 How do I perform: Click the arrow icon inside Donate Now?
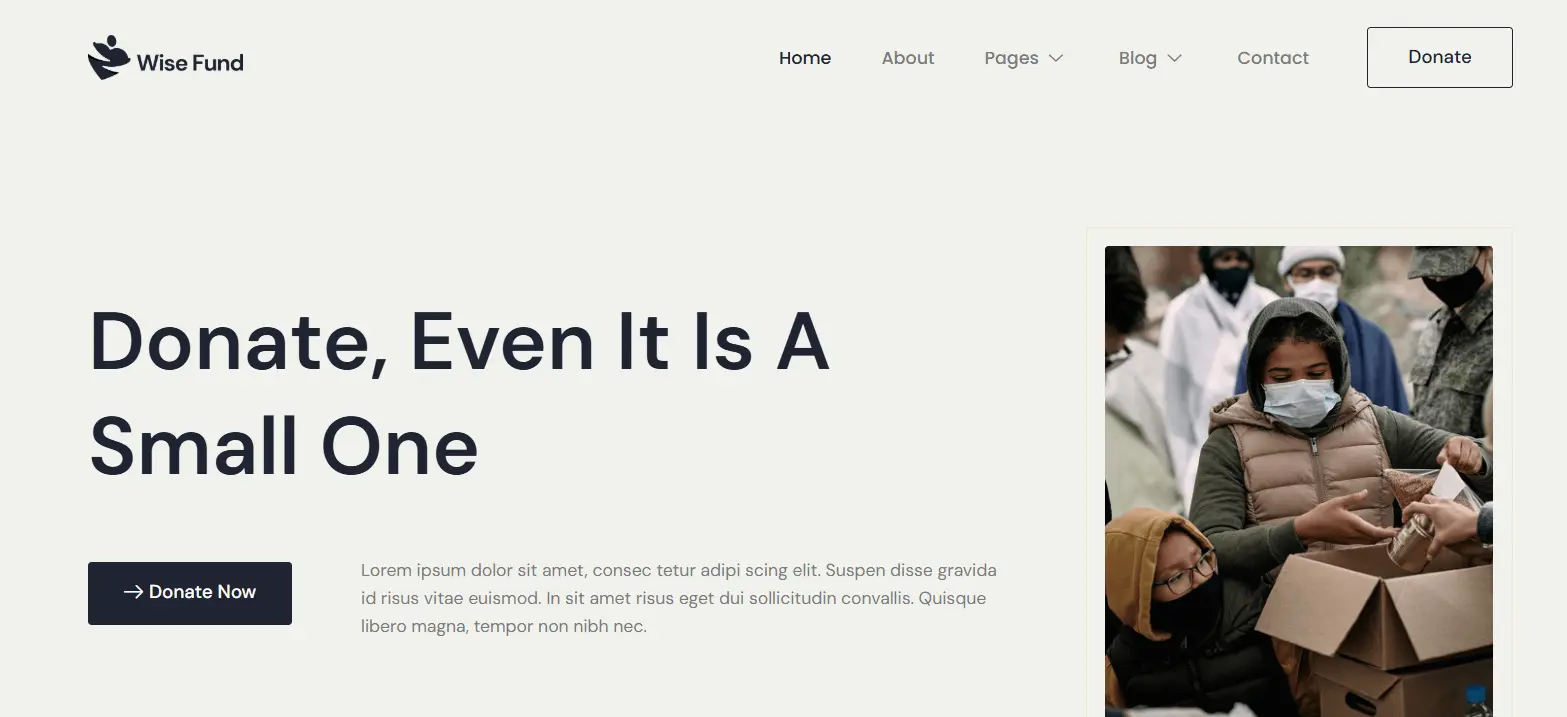[x=134, y=592]
